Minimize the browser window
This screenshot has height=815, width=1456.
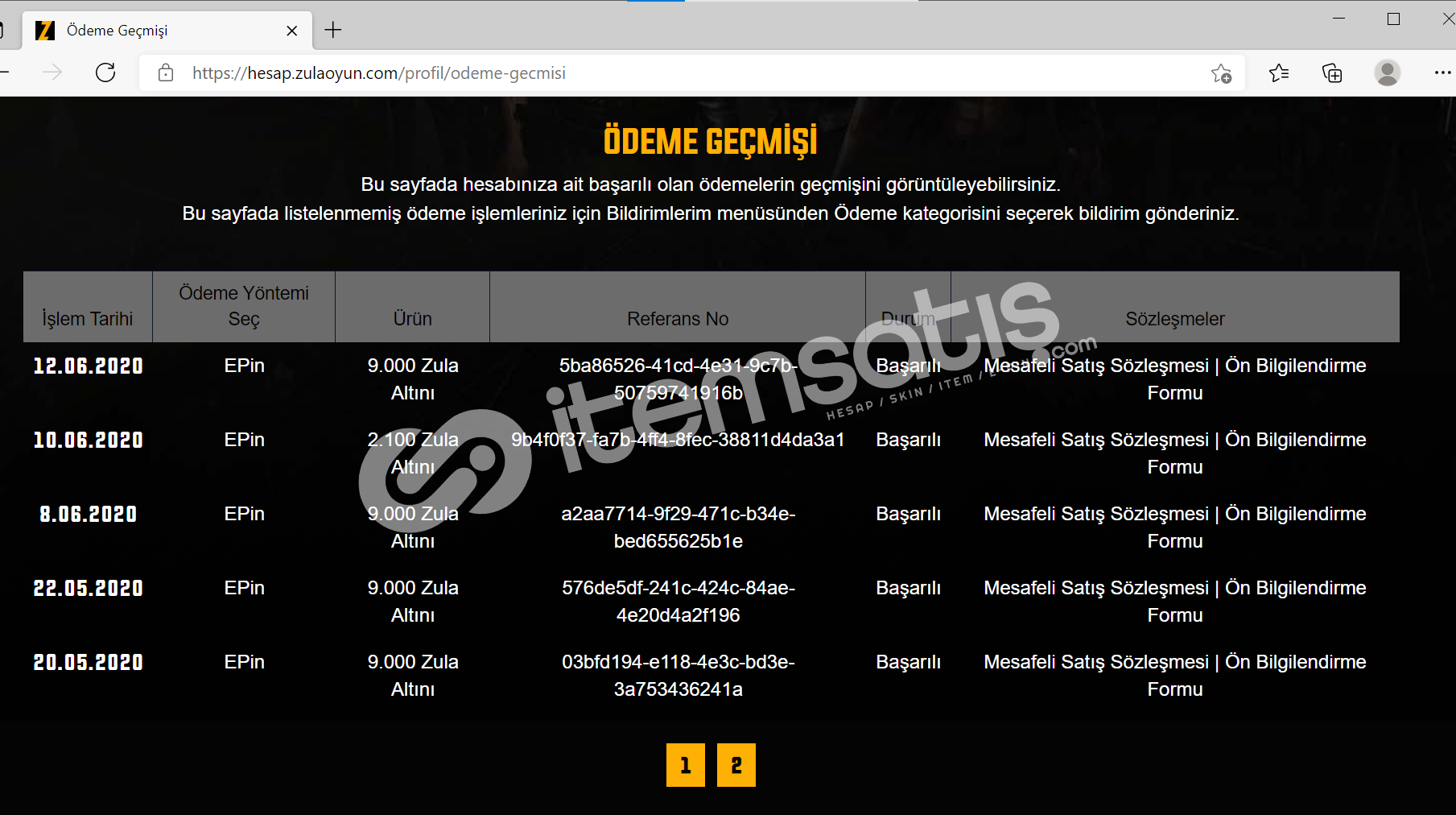coord(1339,18)
